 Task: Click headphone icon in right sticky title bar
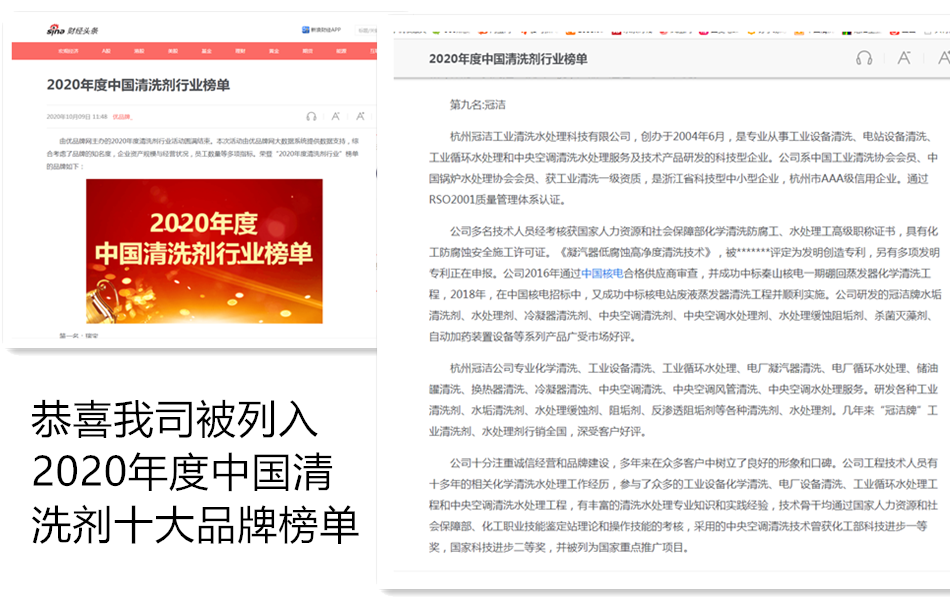864,58
